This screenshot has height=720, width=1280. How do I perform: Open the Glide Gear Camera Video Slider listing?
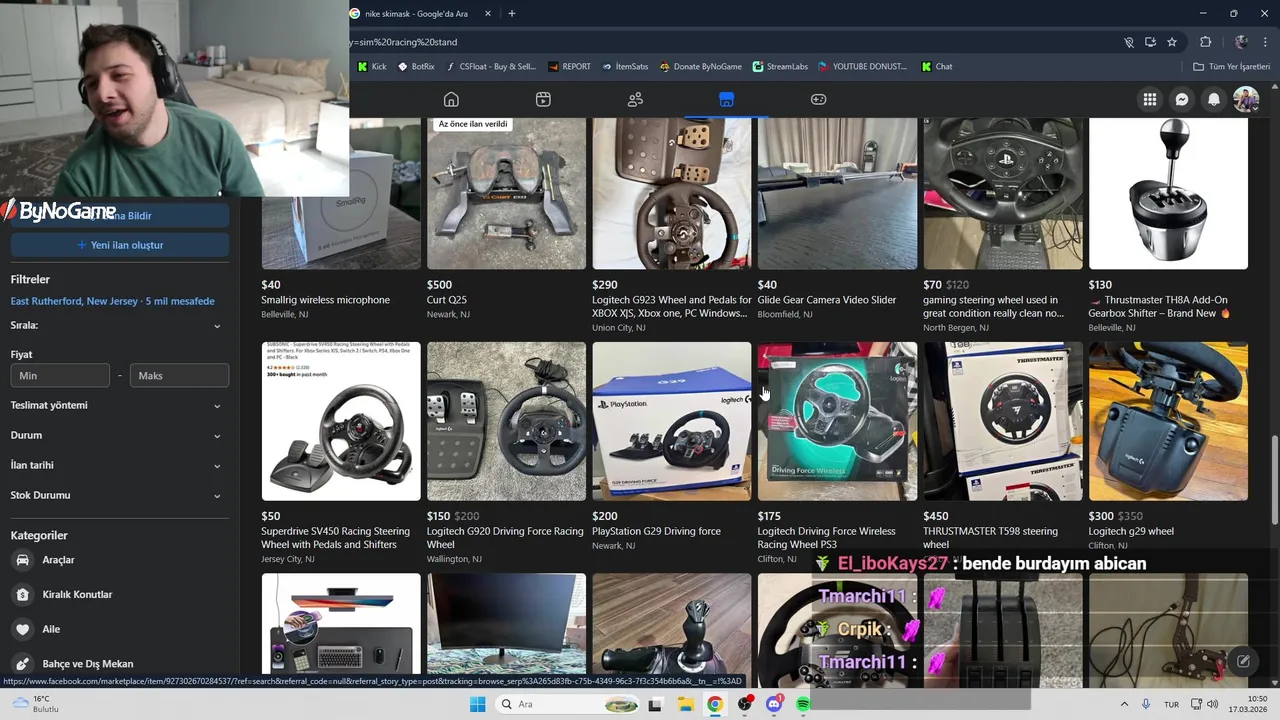[x=837, y=193]
